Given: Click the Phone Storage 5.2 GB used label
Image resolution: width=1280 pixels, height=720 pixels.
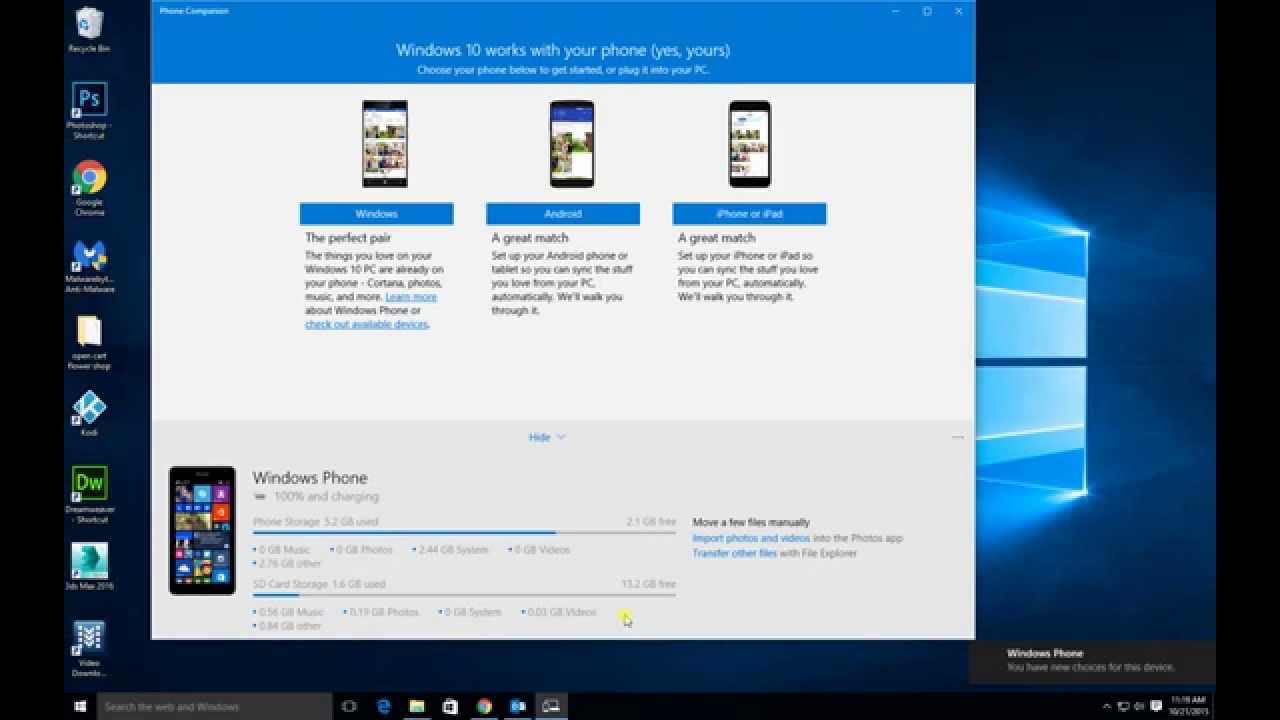Looking at the screenshot, I should [316, 522].
